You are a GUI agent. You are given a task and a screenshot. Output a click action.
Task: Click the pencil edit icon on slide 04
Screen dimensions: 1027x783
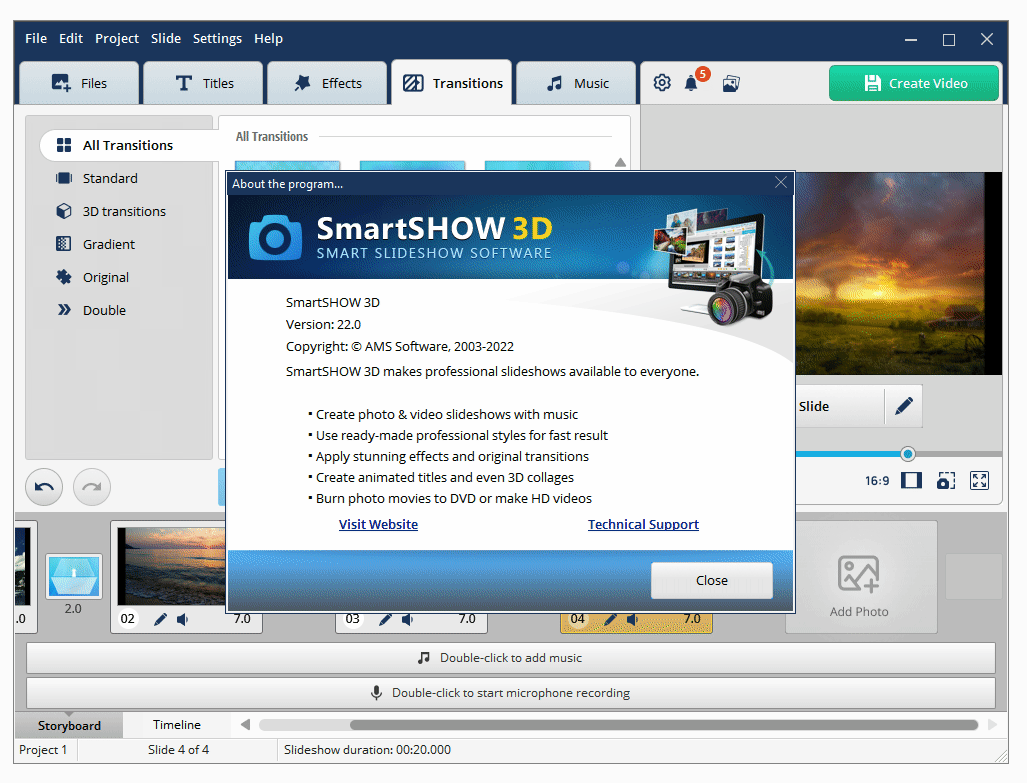(x=610, y=619)
